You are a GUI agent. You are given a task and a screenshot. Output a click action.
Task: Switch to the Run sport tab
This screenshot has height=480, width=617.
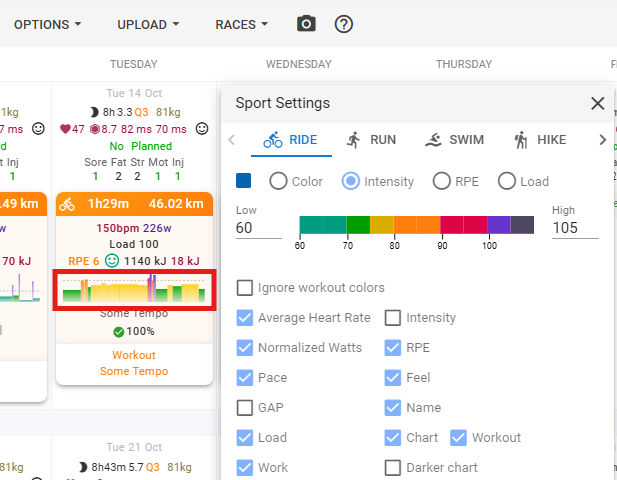coord(371,140)
